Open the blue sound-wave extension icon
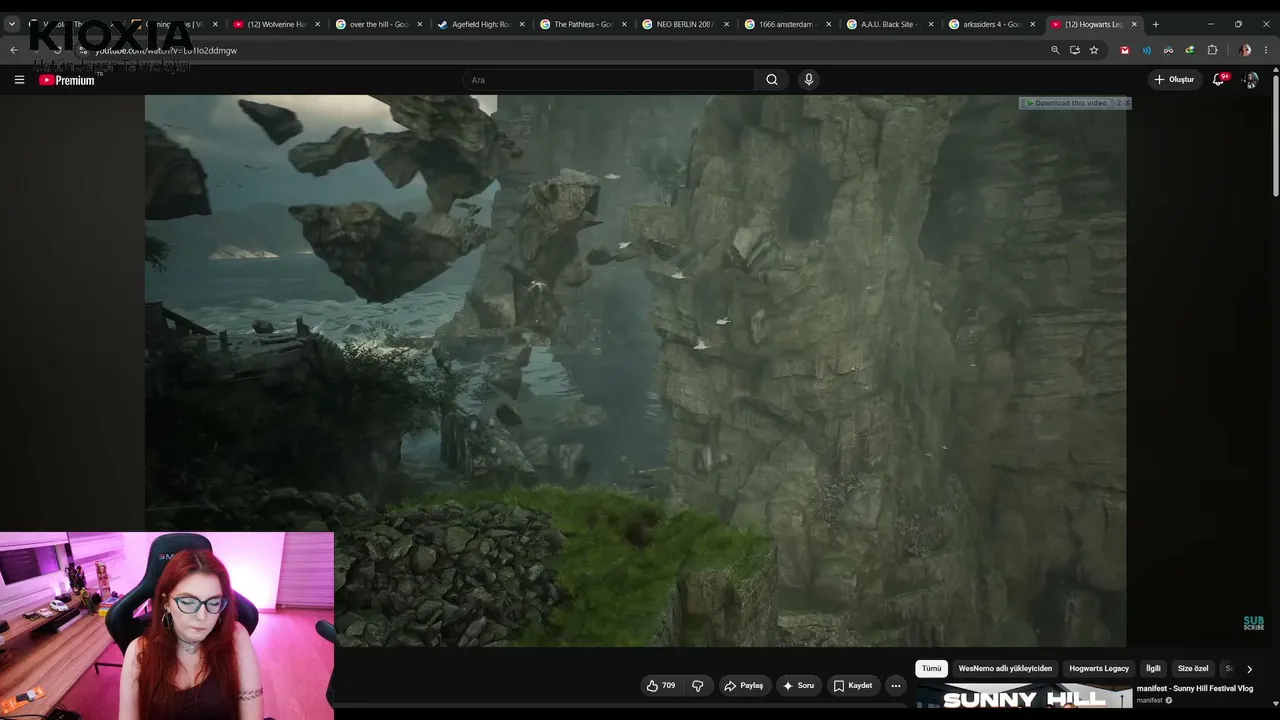 (x=1147, y=50)
